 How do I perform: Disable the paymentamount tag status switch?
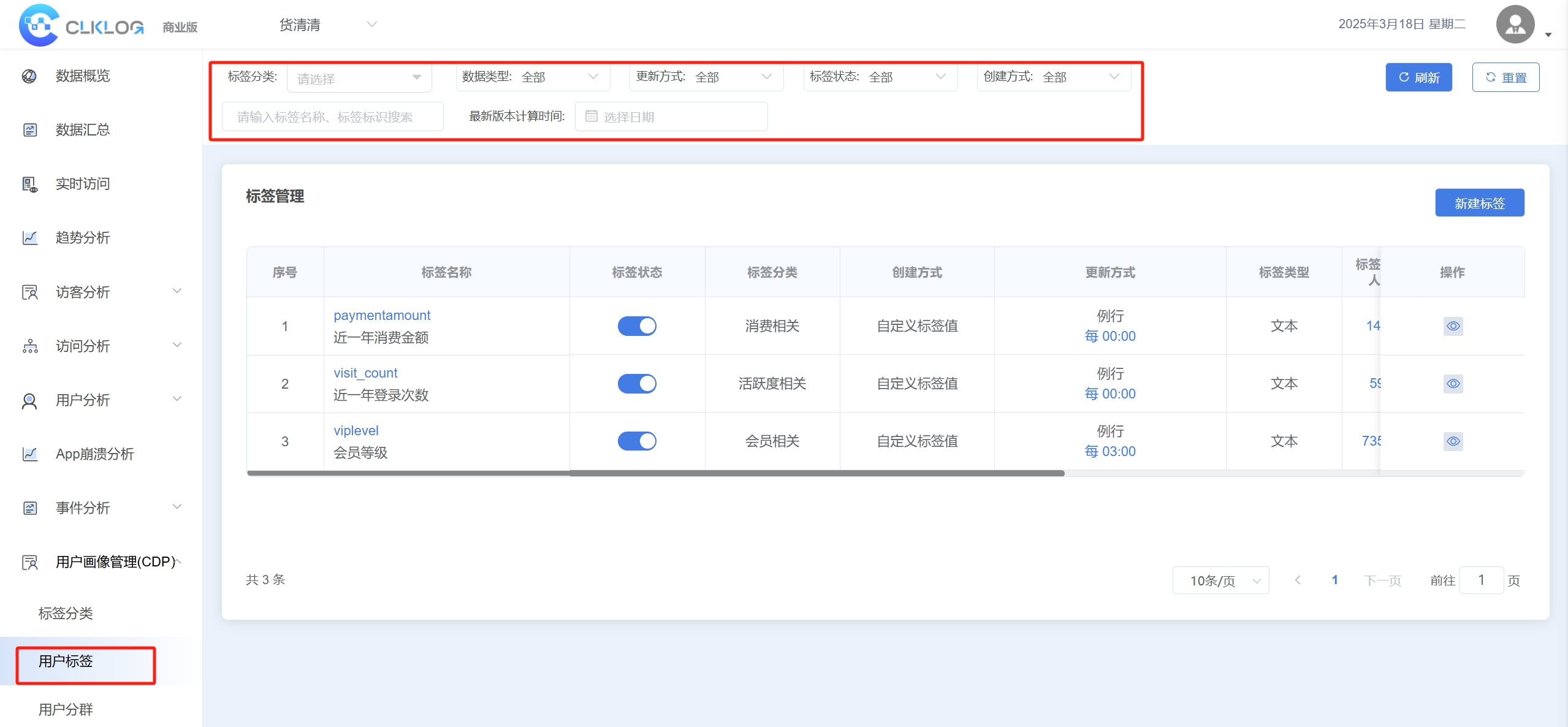tap(636, 326)
